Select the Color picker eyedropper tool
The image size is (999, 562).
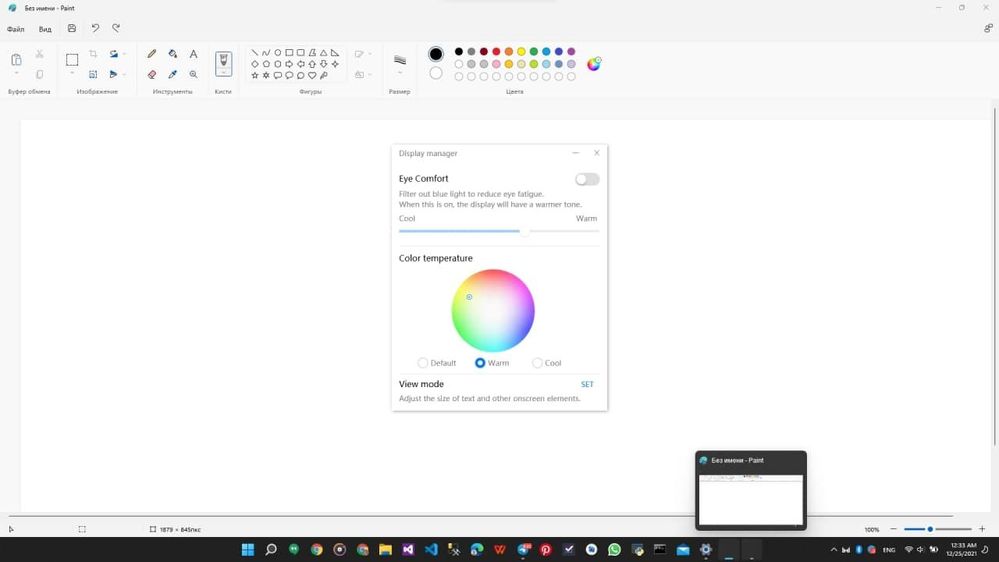[x=173, y=75]
